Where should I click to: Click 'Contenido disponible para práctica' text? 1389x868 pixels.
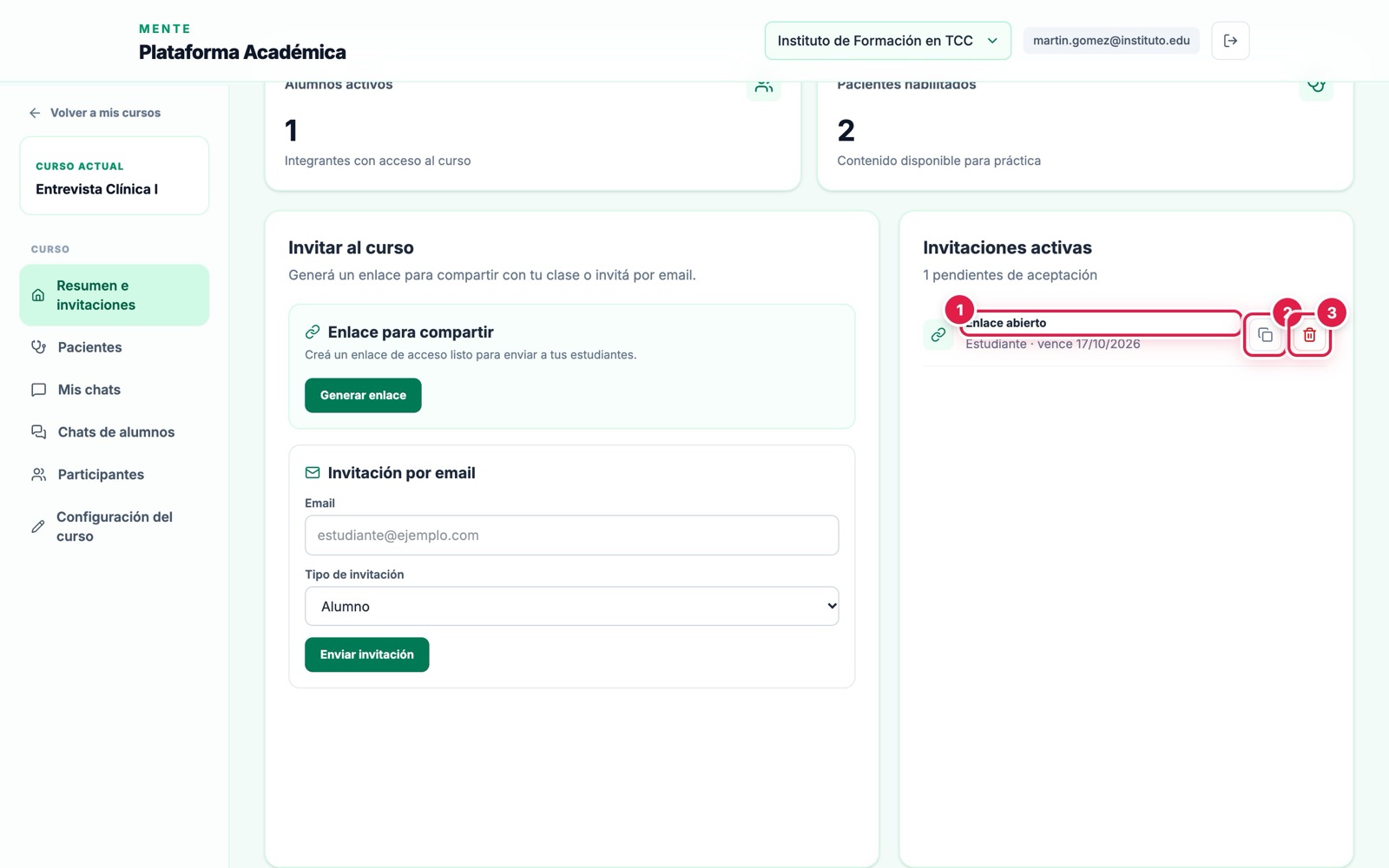(x=938, y=161)
